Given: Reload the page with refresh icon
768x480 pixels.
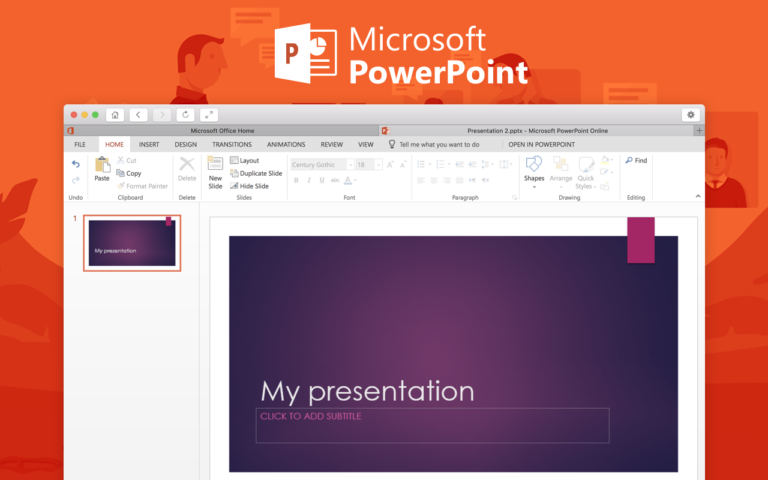Looking at the screenshot, I should point(185,115).
